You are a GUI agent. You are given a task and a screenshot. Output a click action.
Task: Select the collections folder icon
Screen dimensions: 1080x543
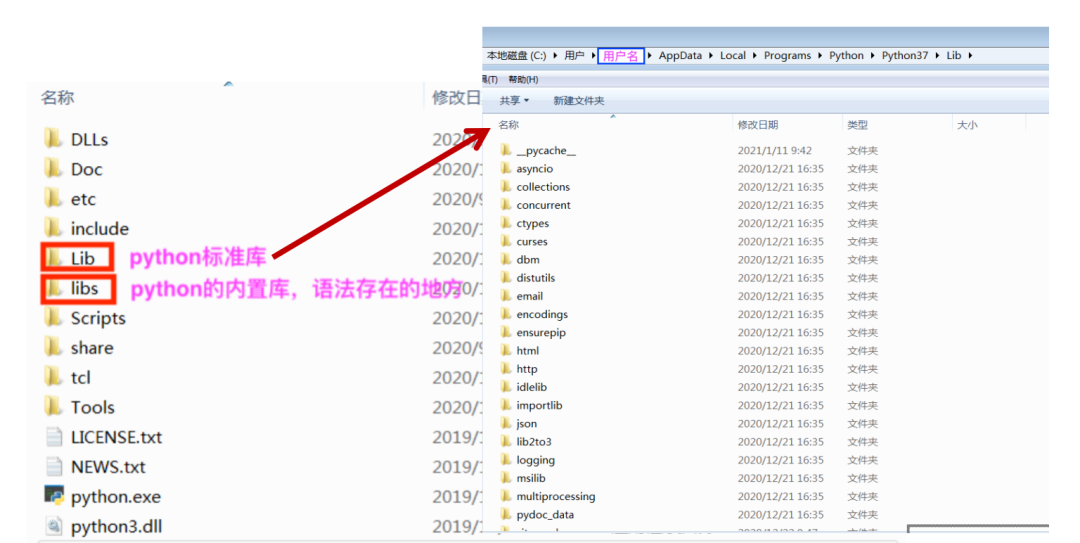coord(506,187)
